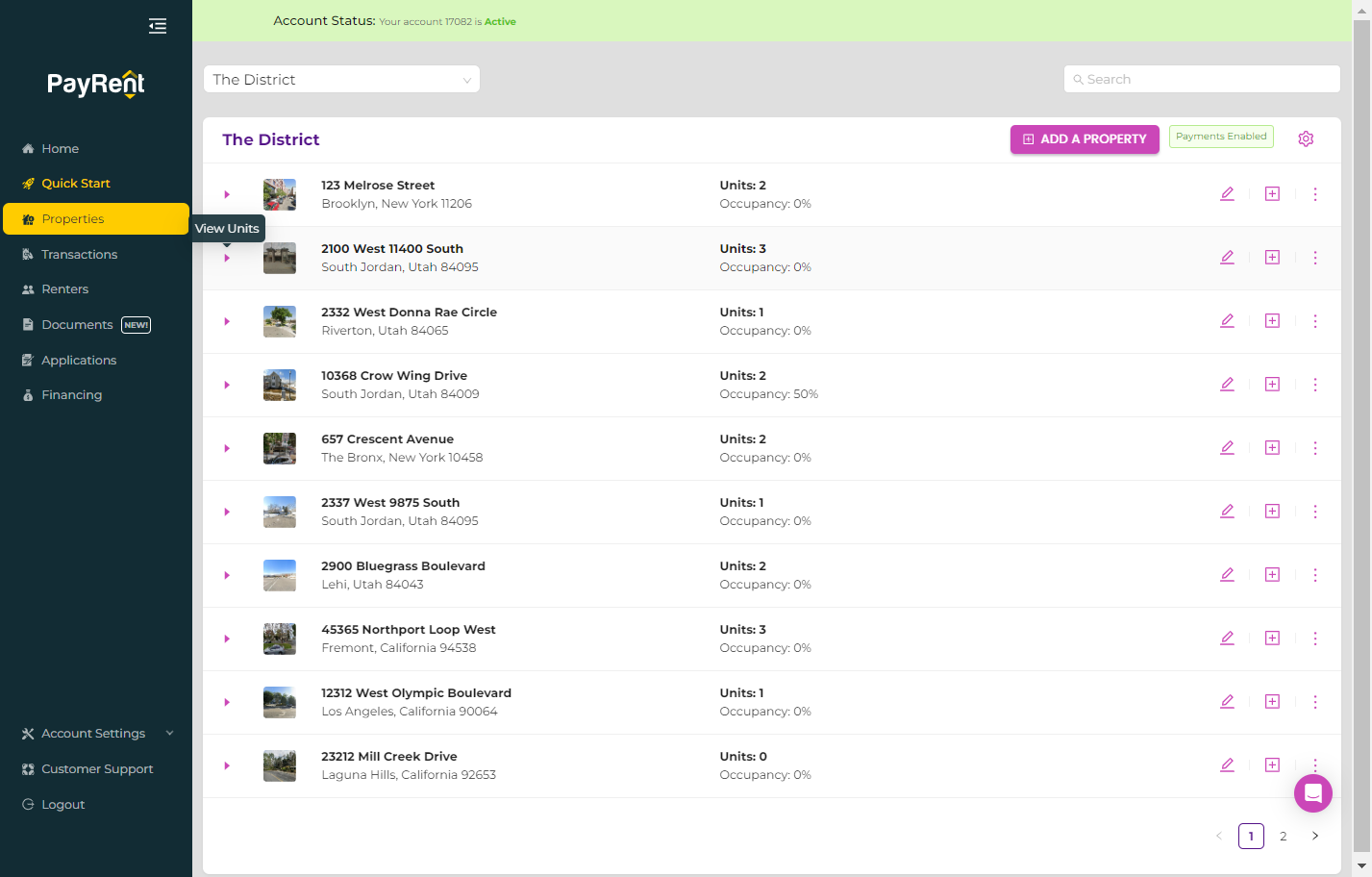Expand units for 2900 Bluegrass Boulevard
The width and height of the screenshot is (1372, 877).
tap(227, 575)
